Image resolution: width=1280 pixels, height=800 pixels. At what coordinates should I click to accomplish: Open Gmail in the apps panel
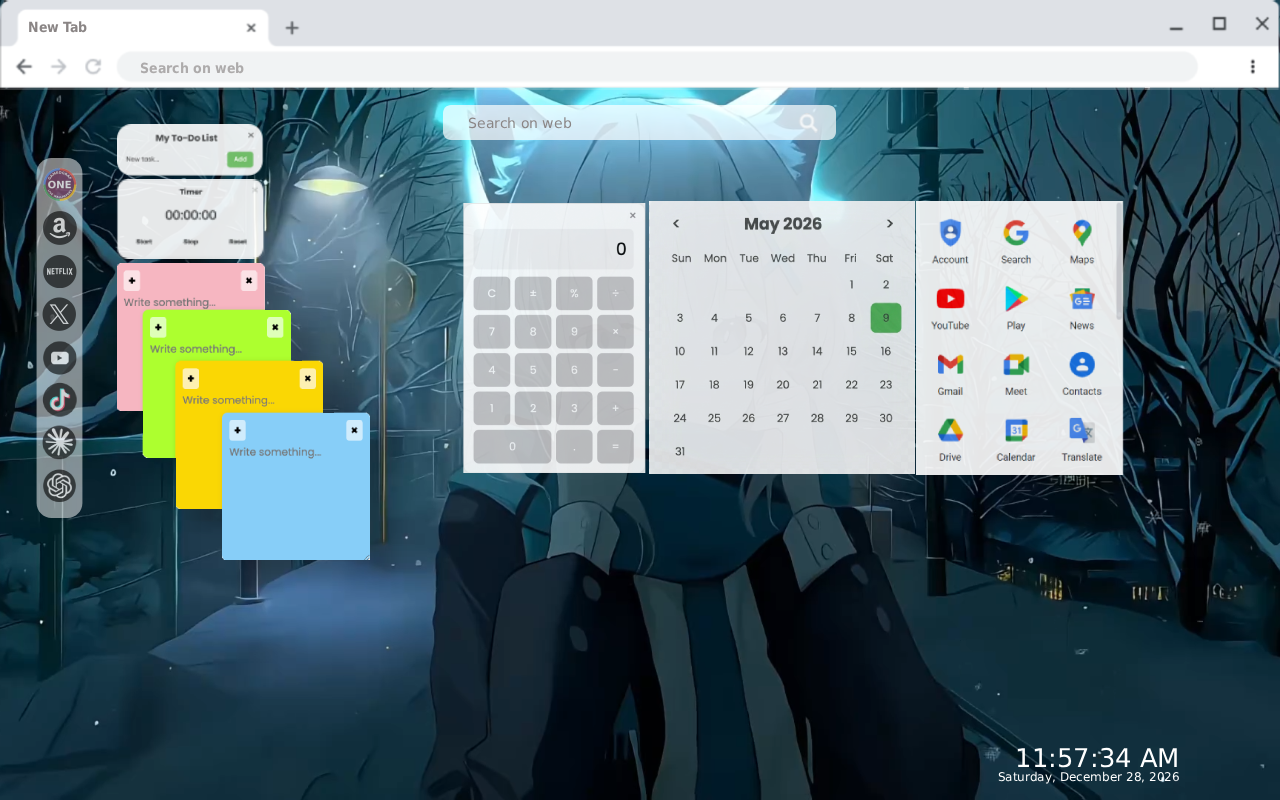(950, 374)
